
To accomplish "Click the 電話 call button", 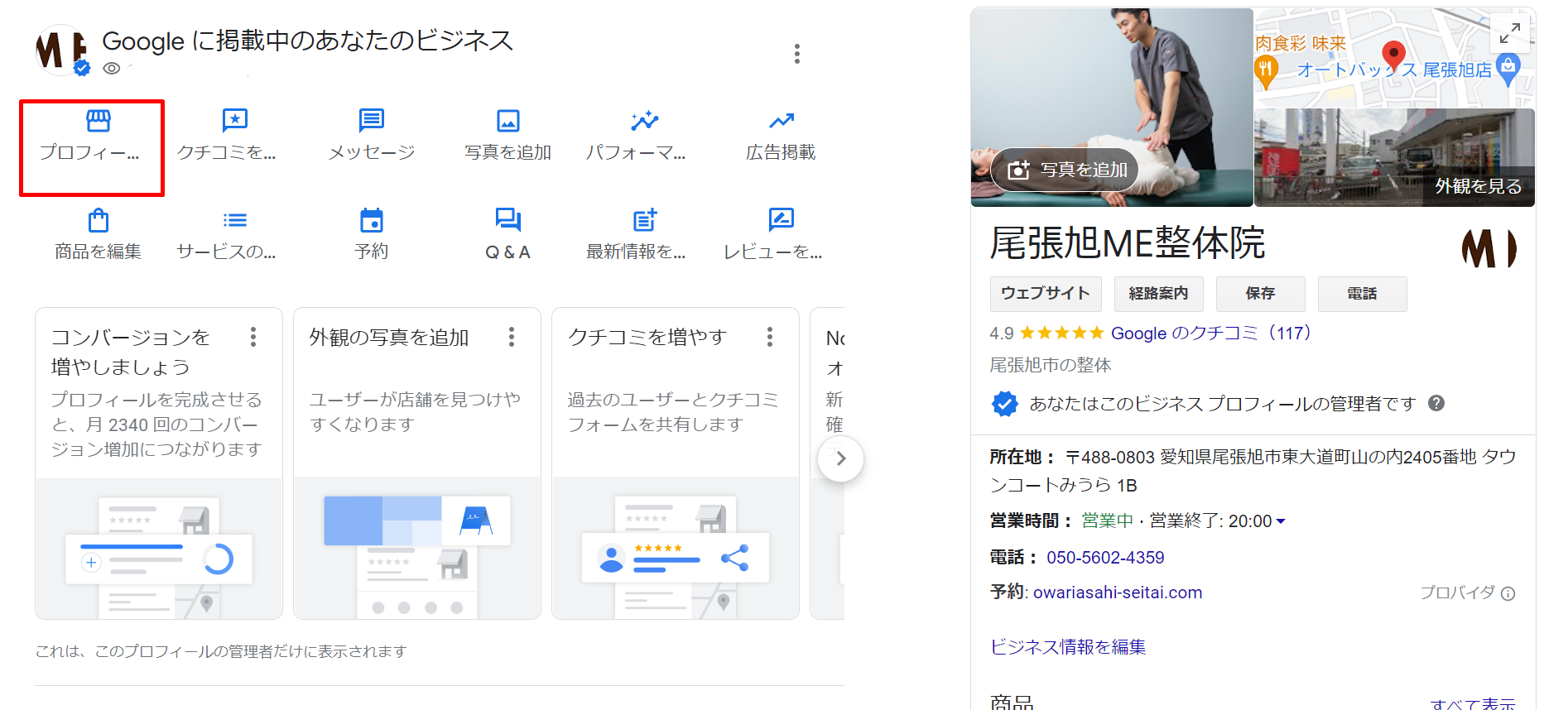I will pos(1362,294).
